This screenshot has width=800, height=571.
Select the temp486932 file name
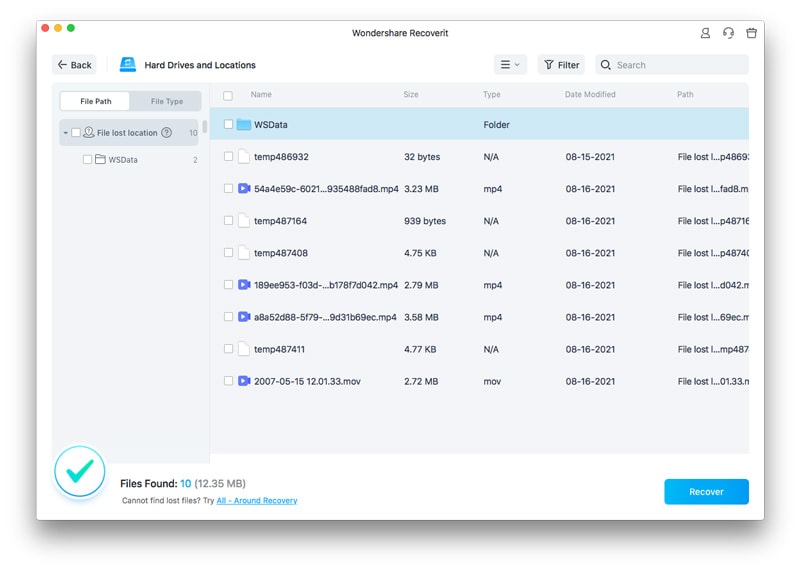tap(281, 157)
